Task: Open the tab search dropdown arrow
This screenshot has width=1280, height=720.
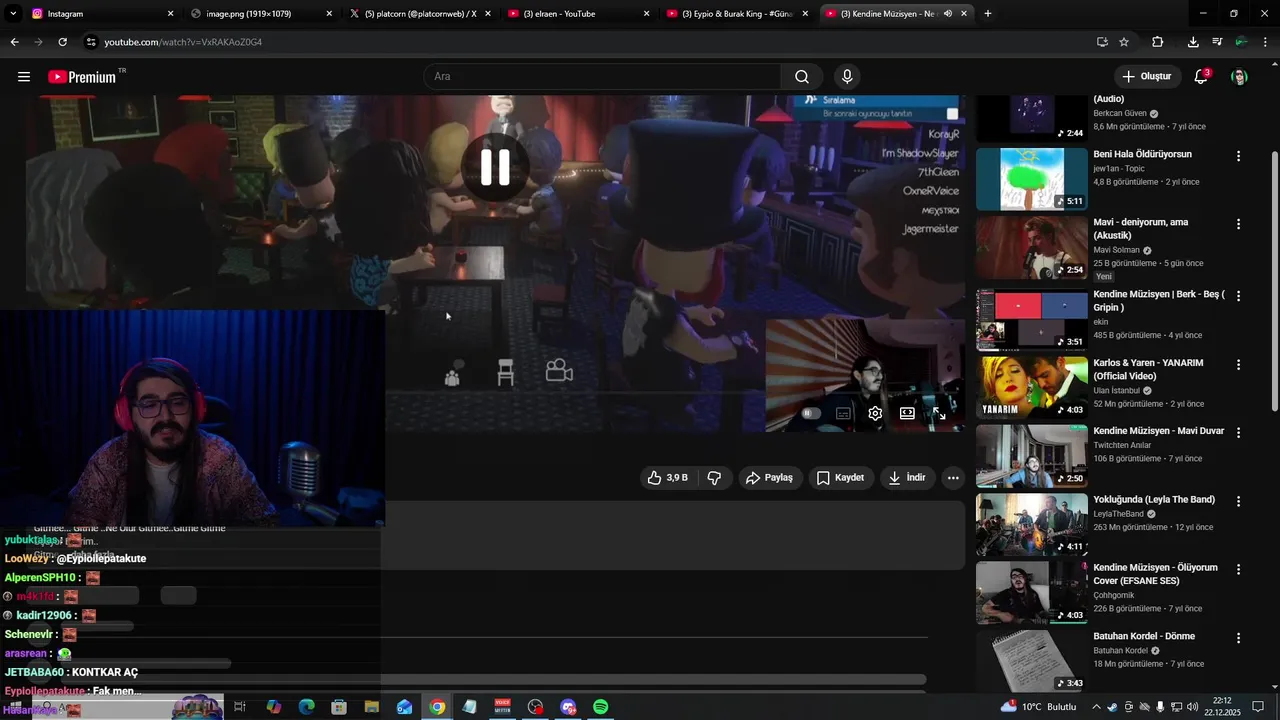Action: (13, 14)
